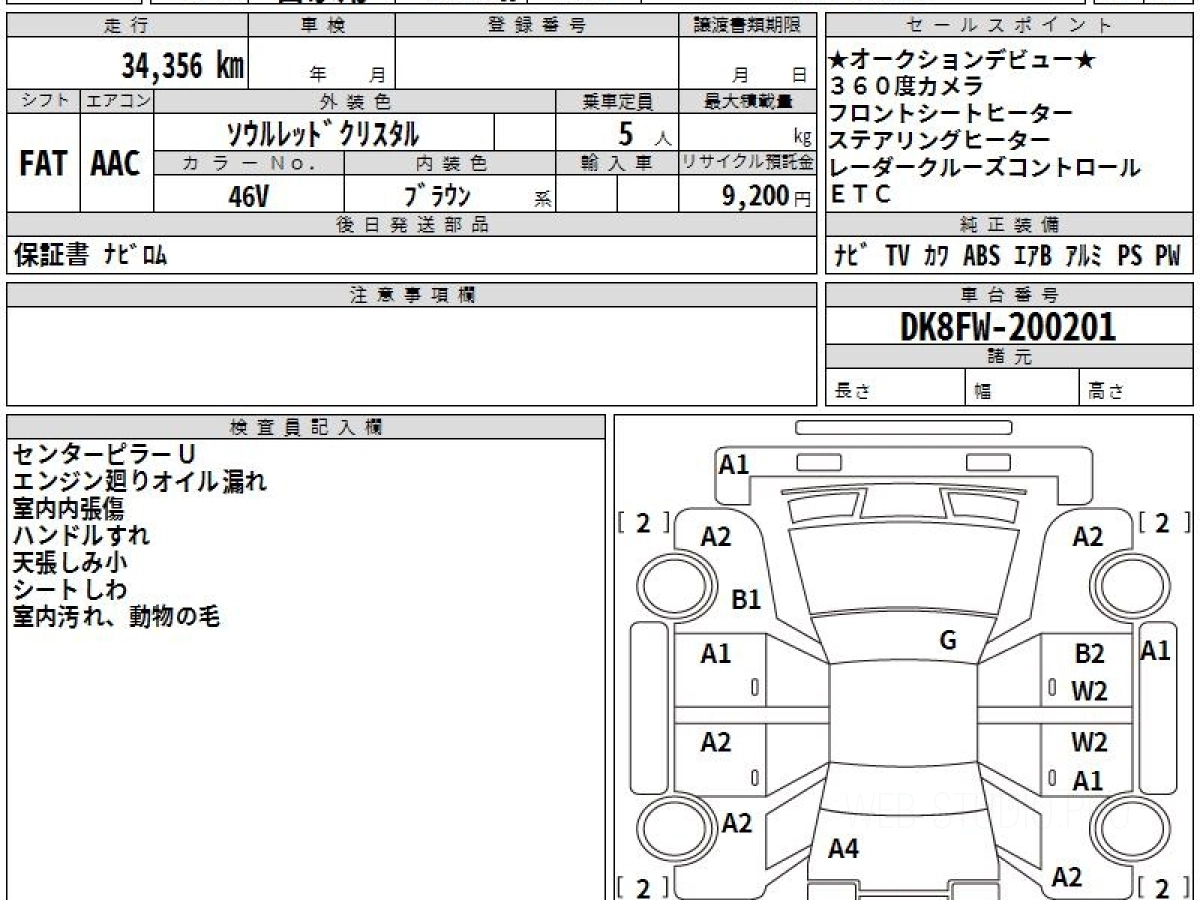
Task: Click the 後日発送部品 header
Action: pos(412,225)
